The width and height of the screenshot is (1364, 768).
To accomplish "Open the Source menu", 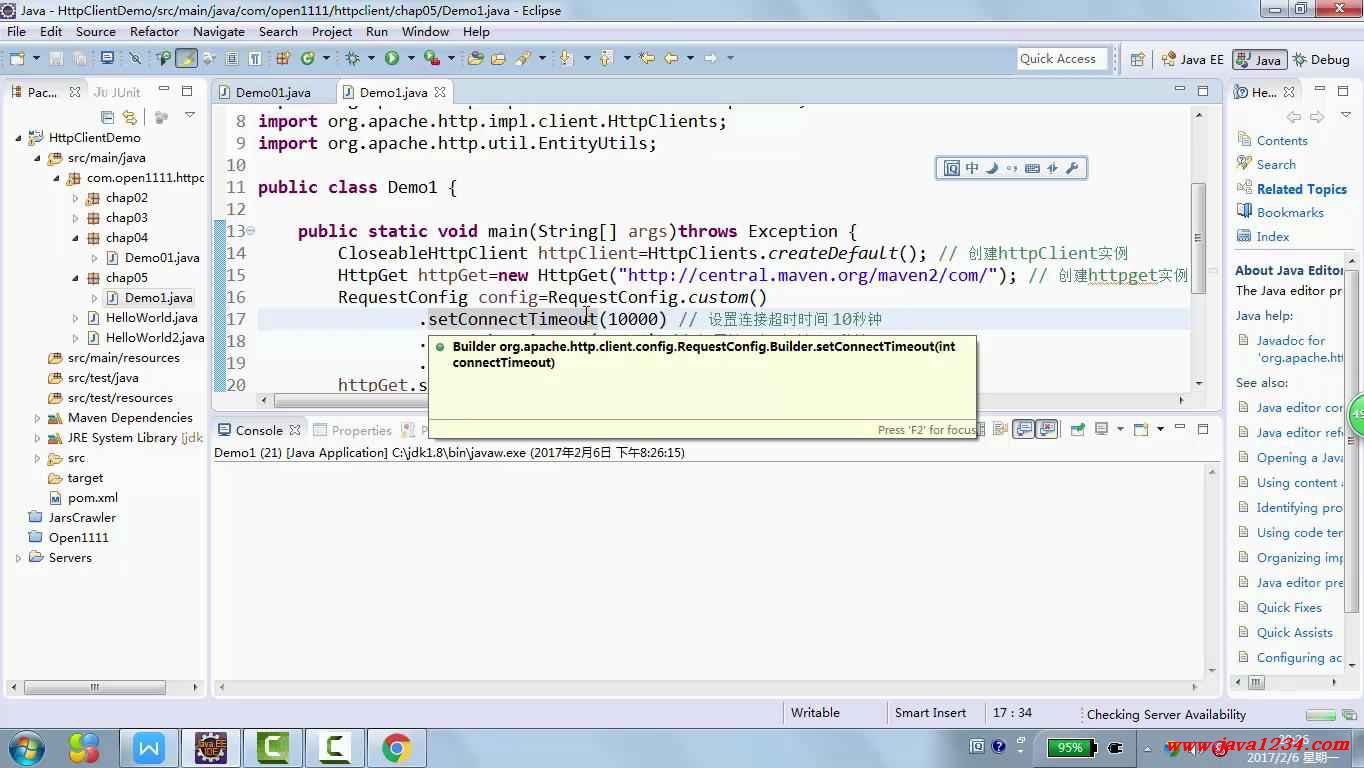I will 96,31.
